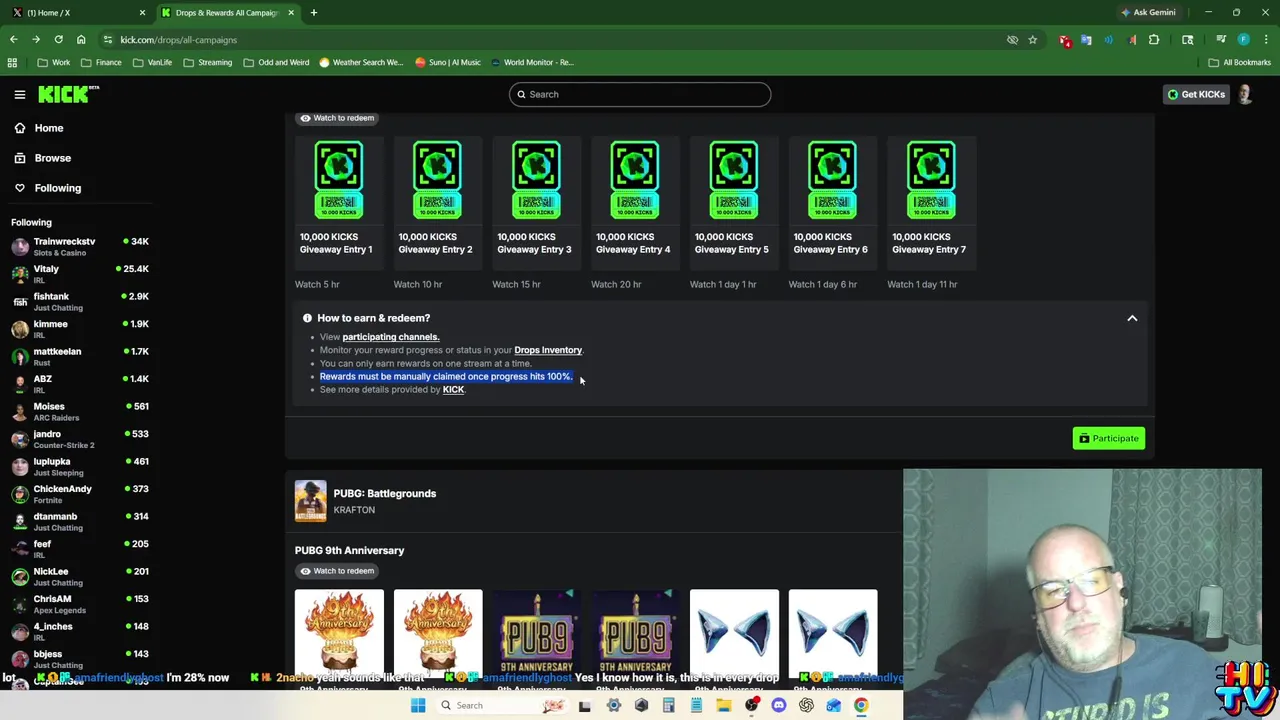
Task: Open luplupka channel avatar
Action: (20, 466)
